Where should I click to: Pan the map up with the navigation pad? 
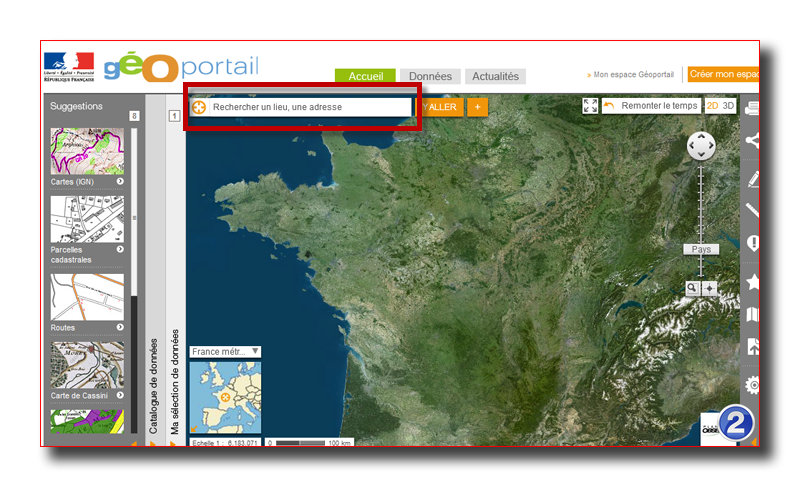pyautogui.click(x=701, y=136)
